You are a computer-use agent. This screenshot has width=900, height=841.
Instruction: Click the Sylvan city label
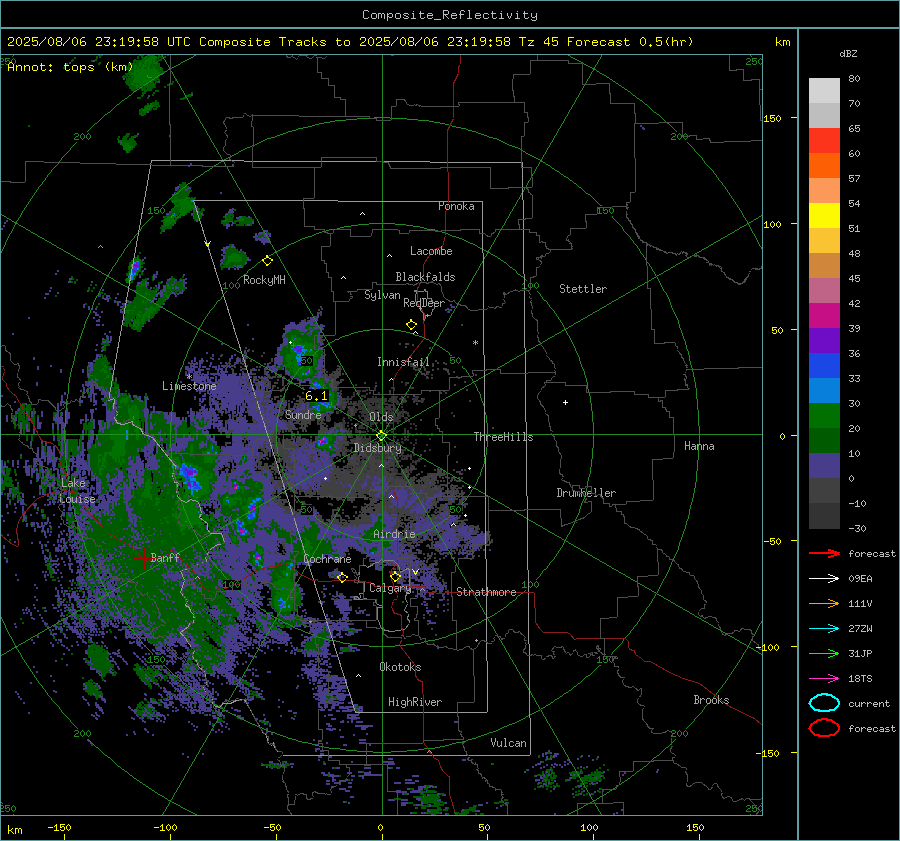coord(382,295)
